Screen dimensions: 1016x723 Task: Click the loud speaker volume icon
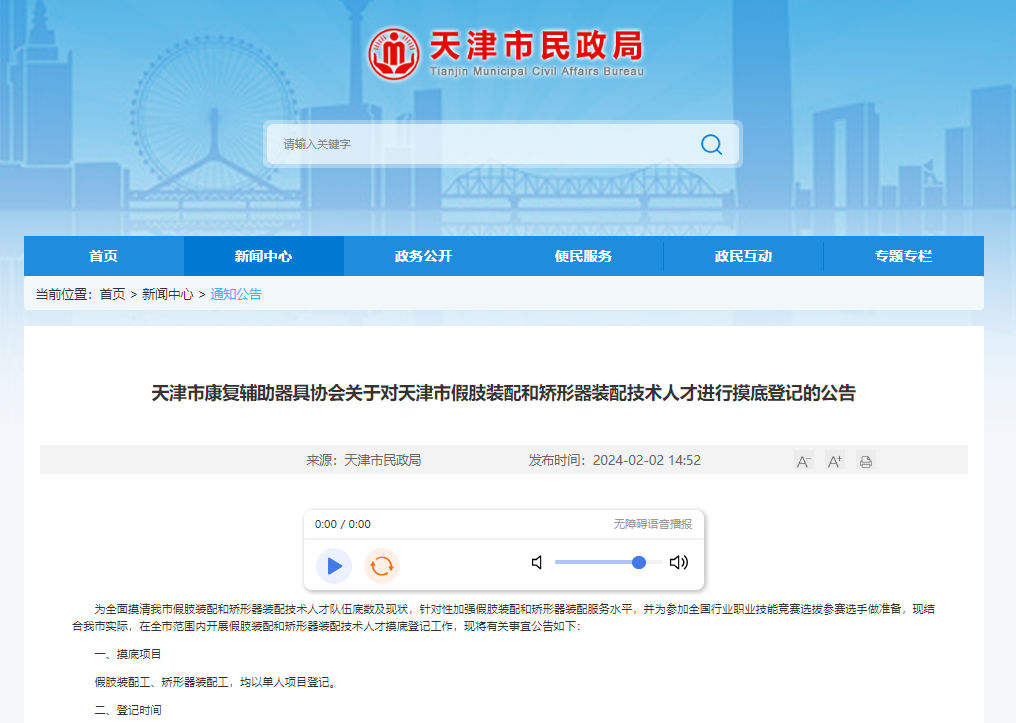[x=679, y=562]
